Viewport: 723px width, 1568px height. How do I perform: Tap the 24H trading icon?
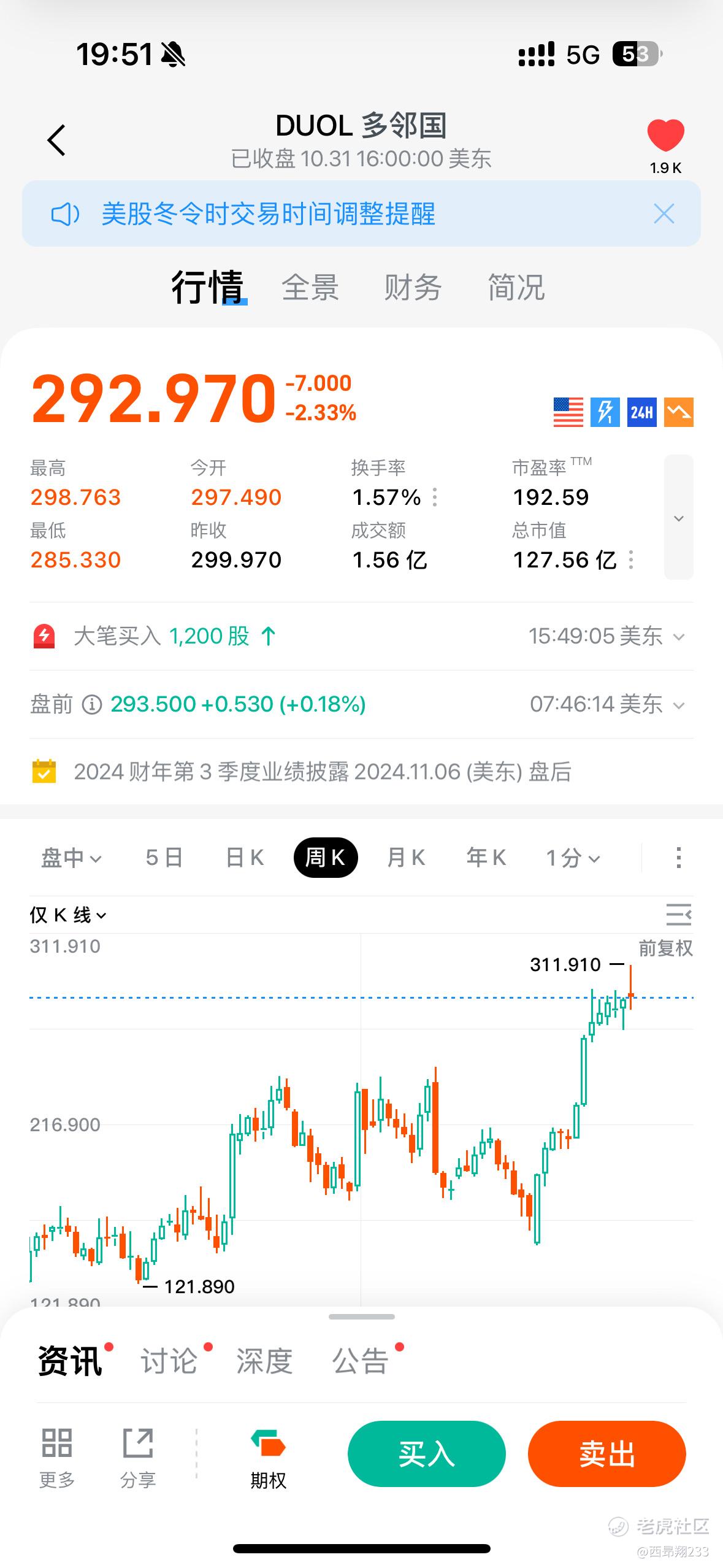641,412
